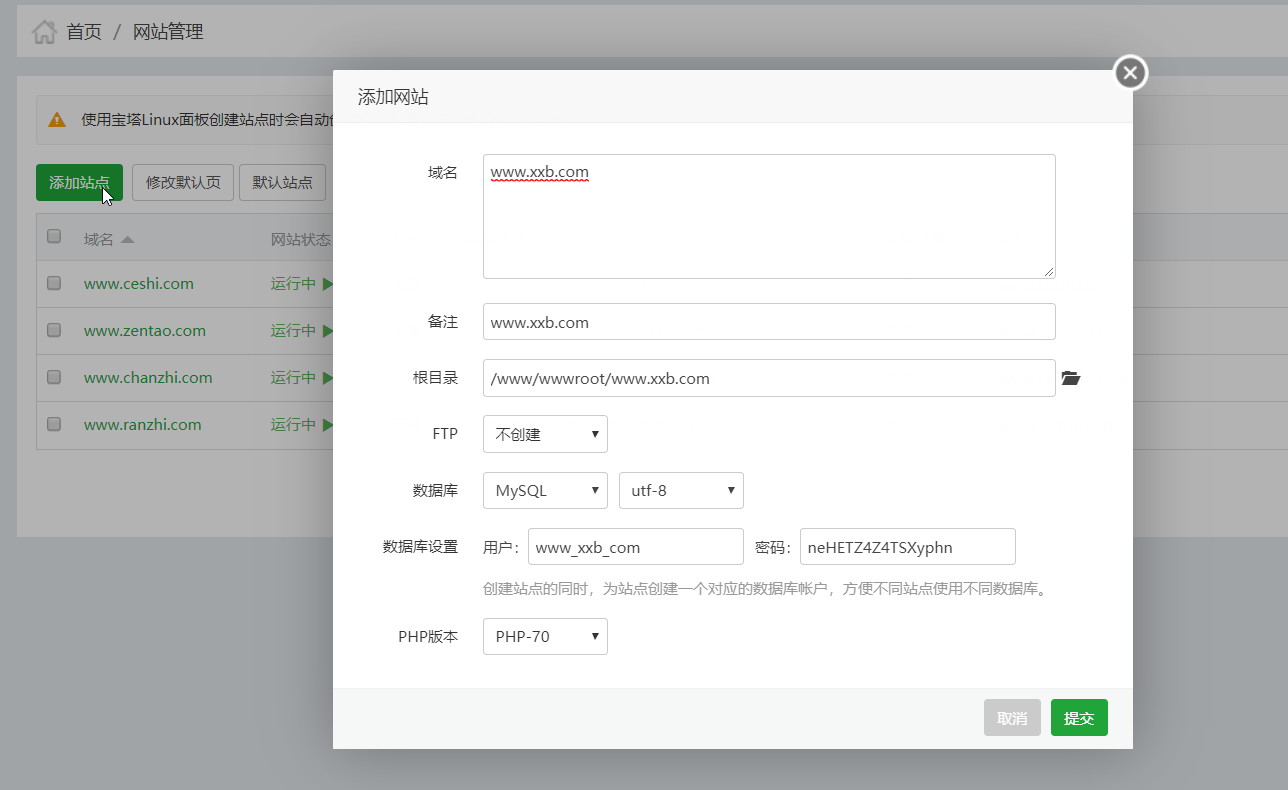The image size is (1288, 790).
Task: Open folder browser for root directory
Action: [1071, 378]
